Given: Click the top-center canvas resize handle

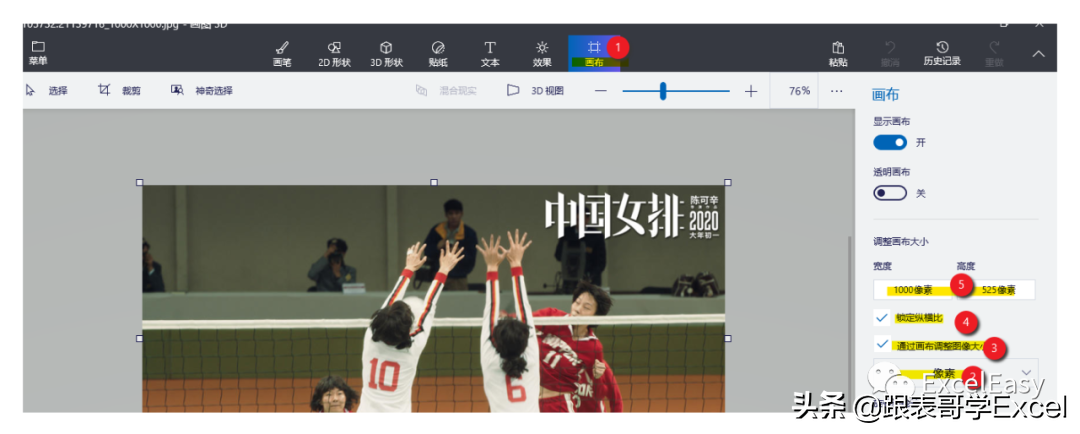Looking at the screenshot, I should (x=434, y=183).
